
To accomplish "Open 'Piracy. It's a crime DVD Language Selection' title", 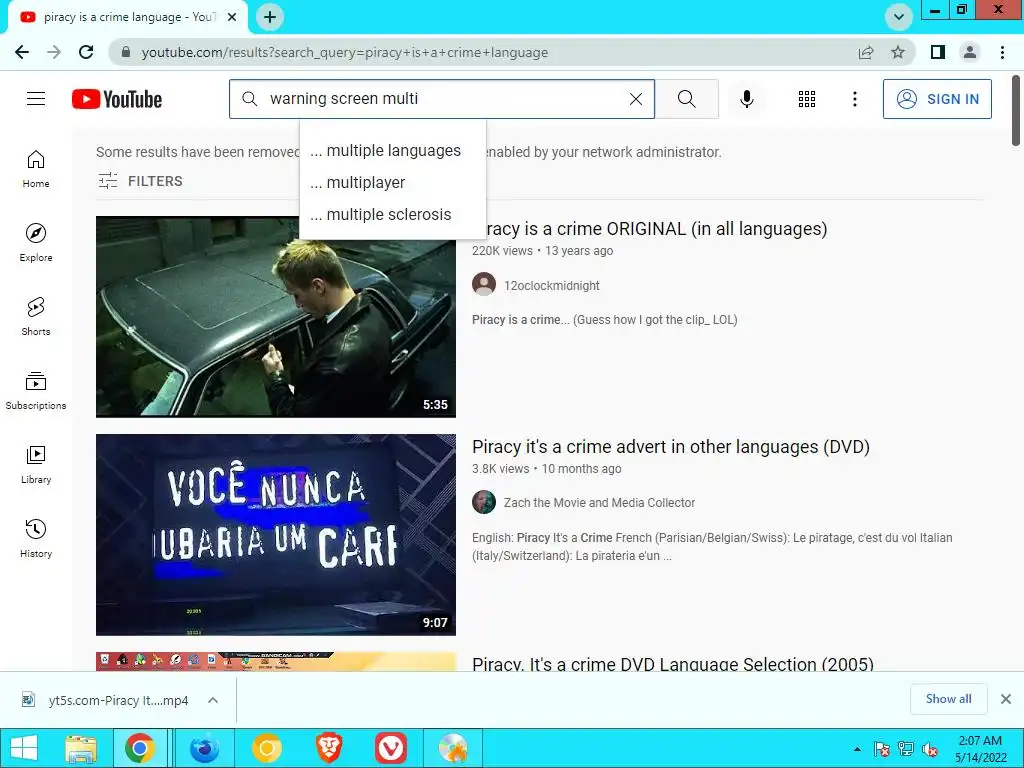I will point(673,664).
